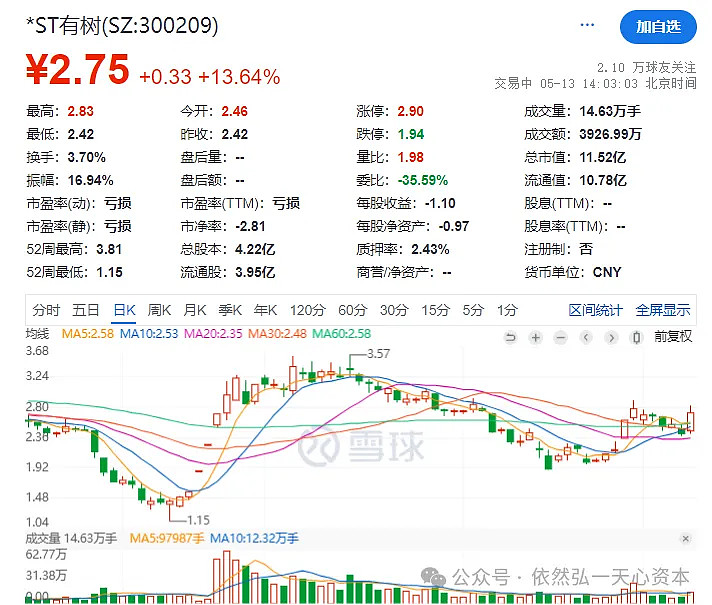Image resolution: width=712 pixels, height=605 pixels.
Task: Switch to the 五日 five-day chart tab
Action: coord(86,310)
